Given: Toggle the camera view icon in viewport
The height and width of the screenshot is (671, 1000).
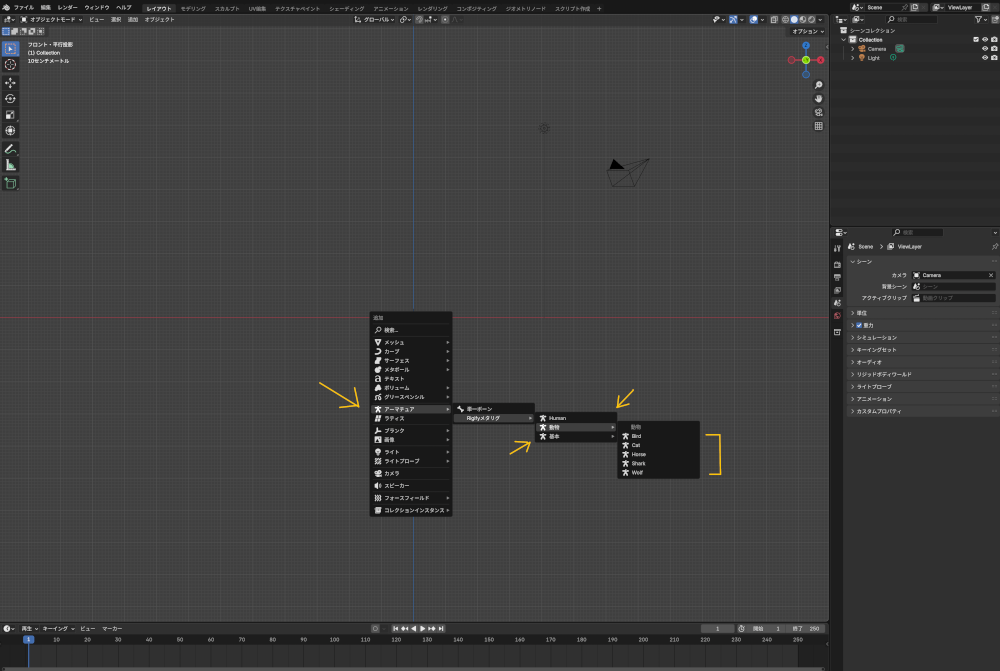Looking at the screenshot, I should (x=819, y=113).
